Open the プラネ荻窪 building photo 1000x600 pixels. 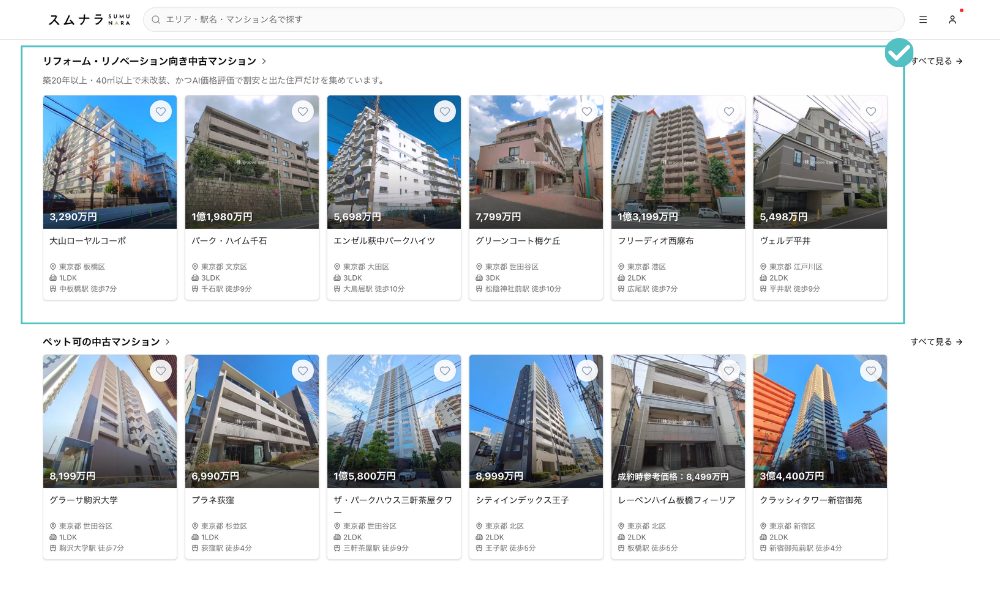[252, 421]
